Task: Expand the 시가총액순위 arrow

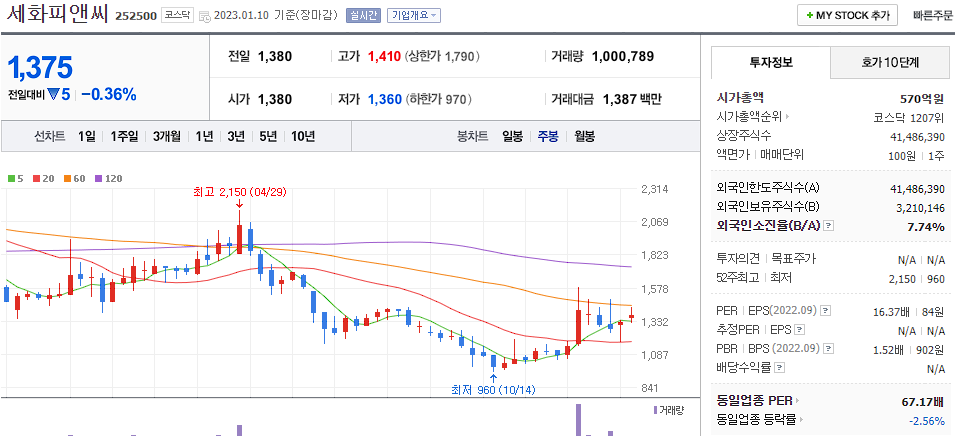Action: [787, 117]
